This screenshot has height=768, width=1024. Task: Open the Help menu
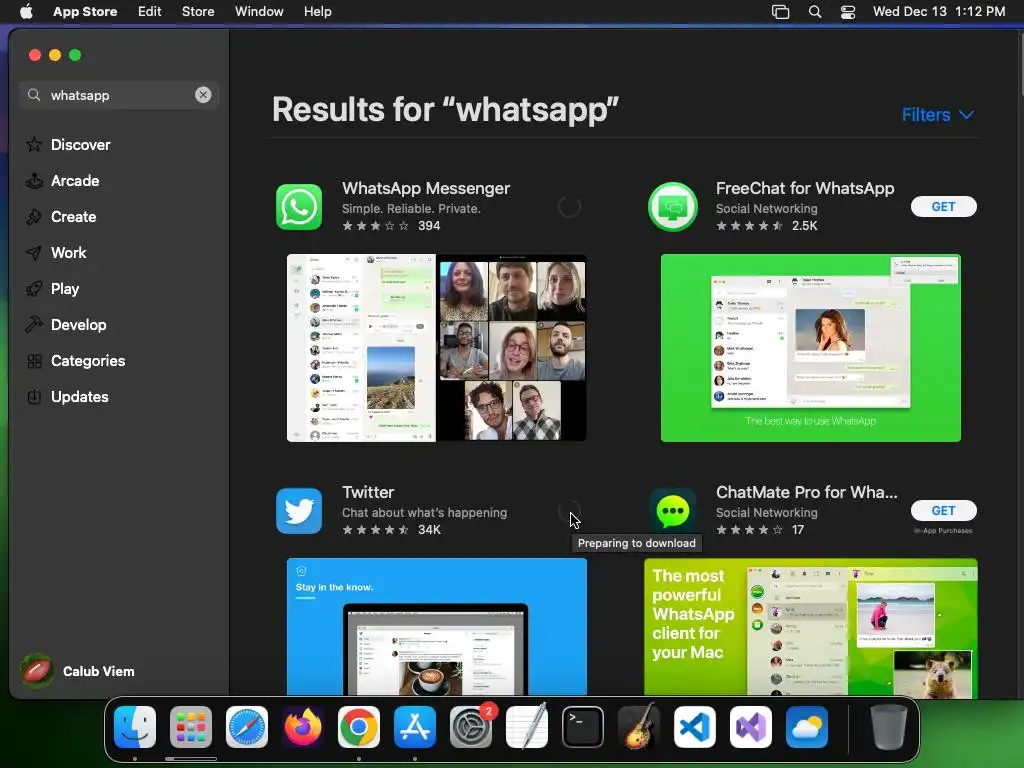coord(317,11)
